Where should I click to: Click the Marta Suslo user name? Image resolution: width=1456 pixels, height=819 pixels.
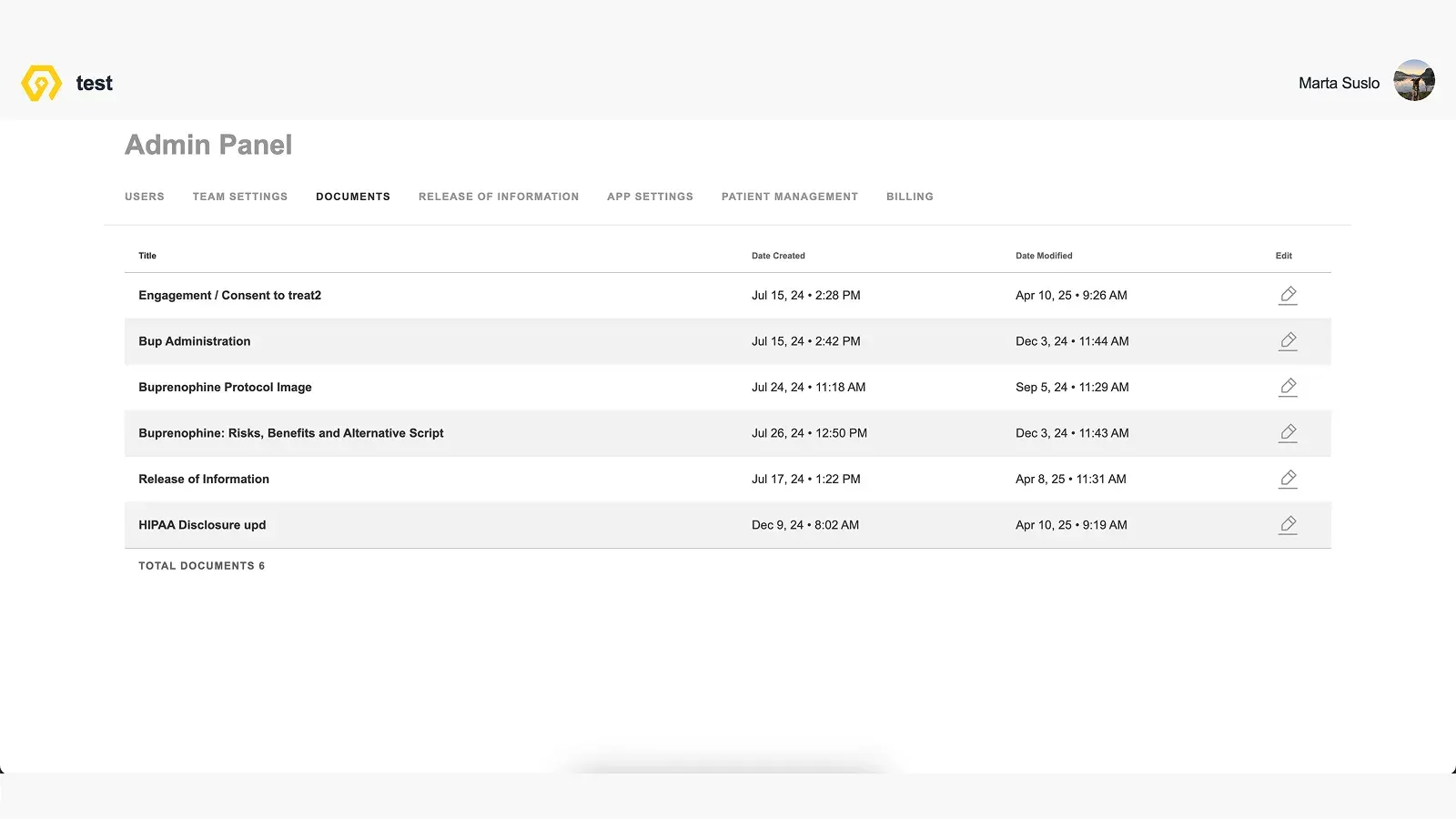point(1339,83)
